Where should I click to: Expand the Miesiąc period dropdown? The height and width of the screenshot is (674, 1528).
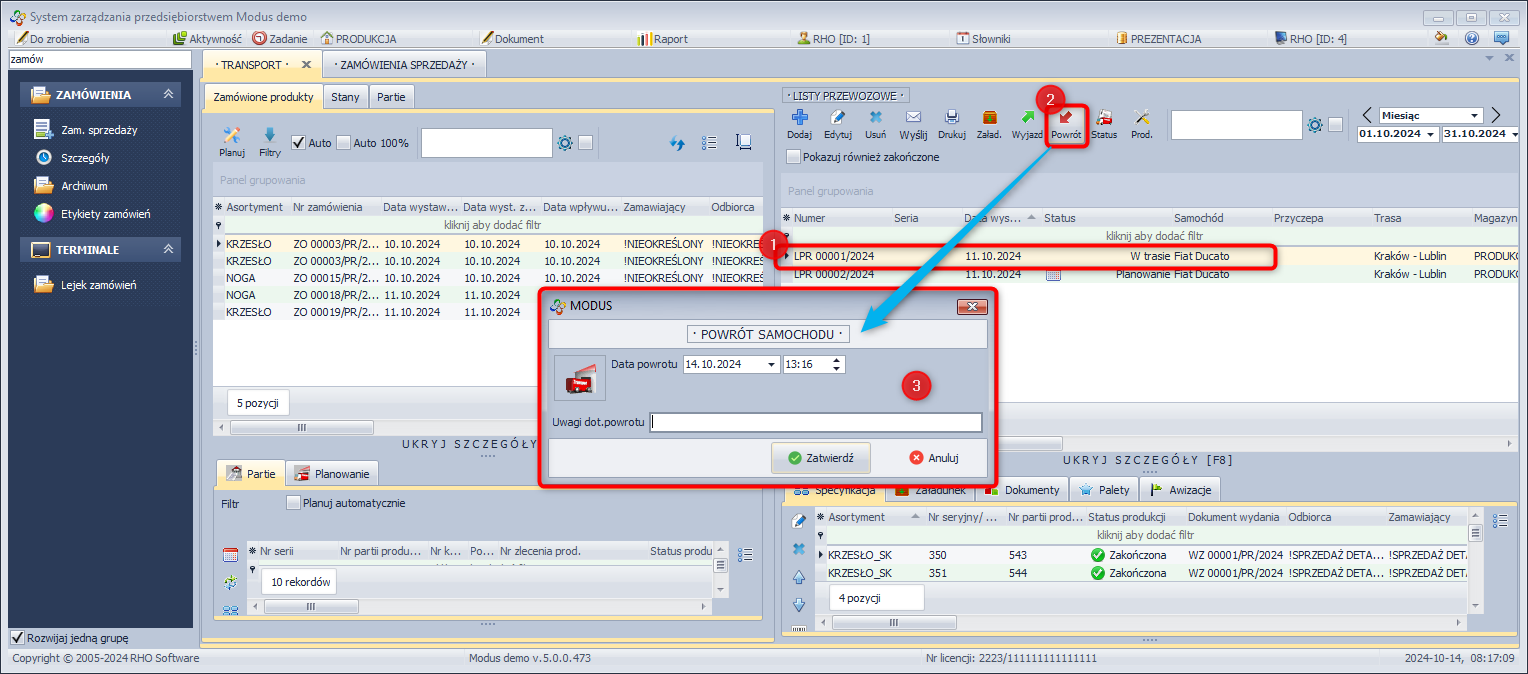tap(1474, 116)
